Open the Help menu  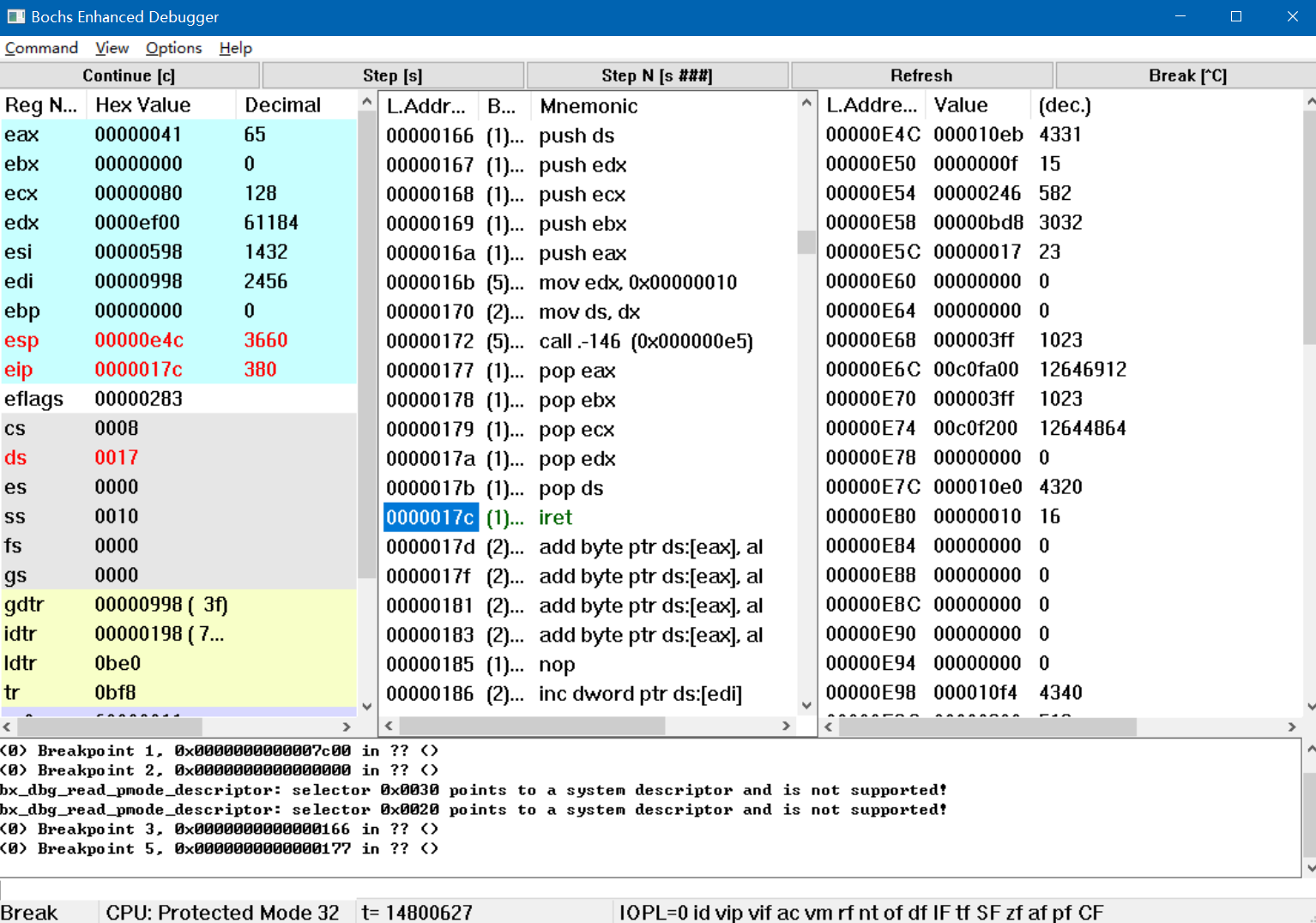(235, 48)
